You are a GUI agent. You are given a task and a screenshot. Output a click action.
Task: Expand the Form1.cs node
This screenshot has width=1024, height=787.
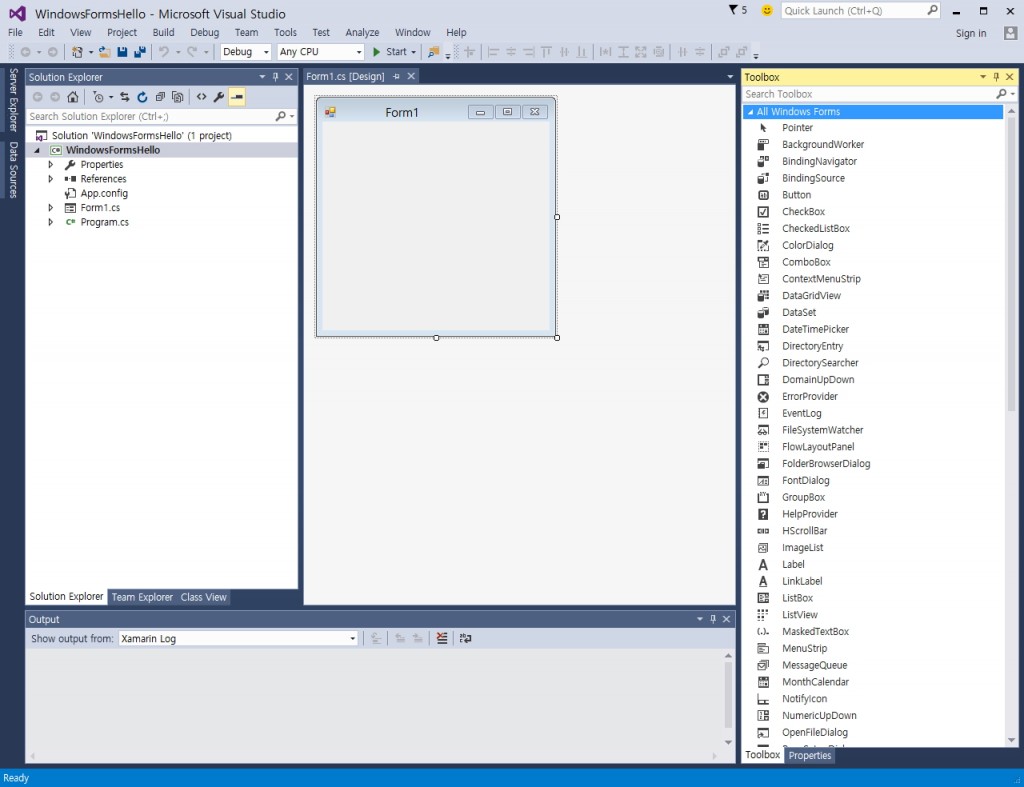tap(51, 208)
